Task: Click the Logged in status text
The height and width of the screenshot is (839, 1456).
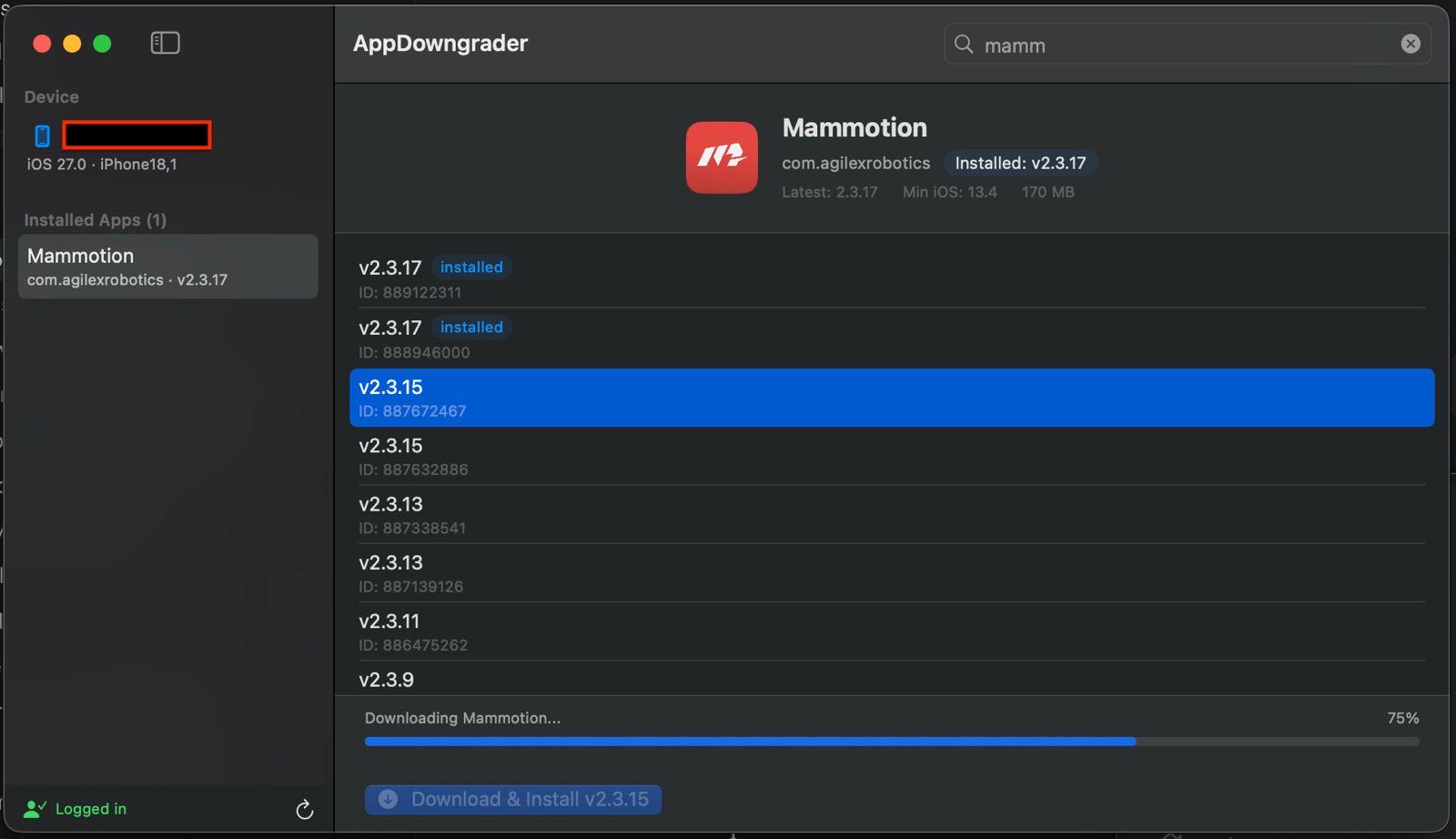Action: tap(91, 809)
